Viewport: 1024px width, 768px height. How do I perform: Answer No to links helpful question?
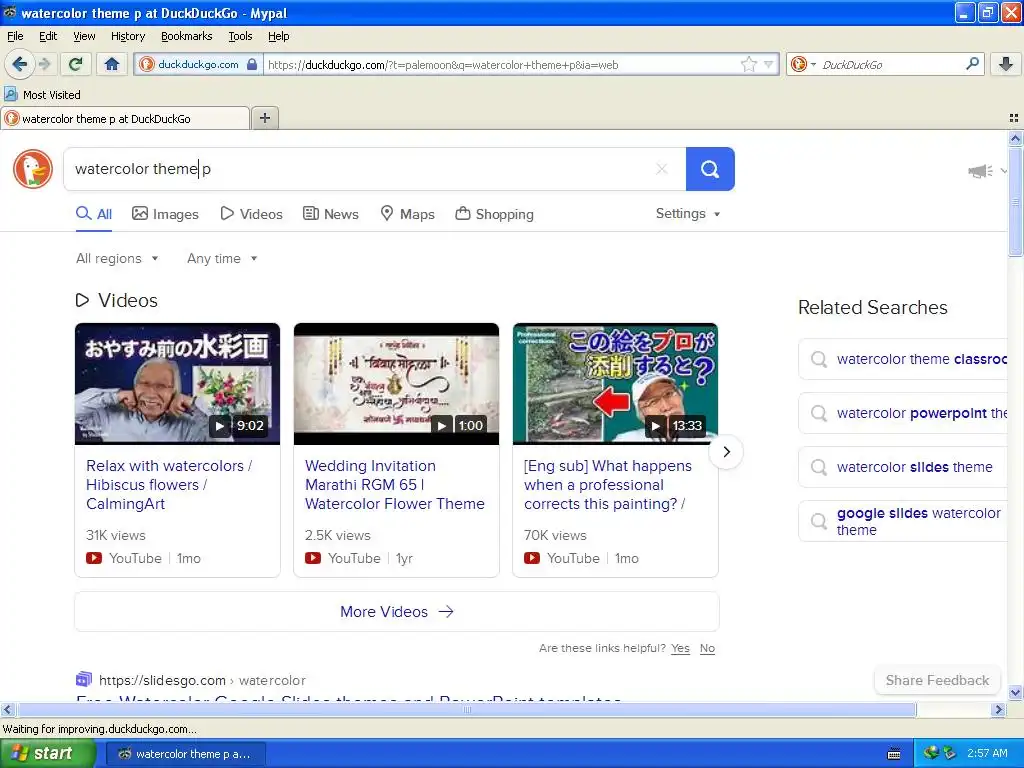(707, 648)
